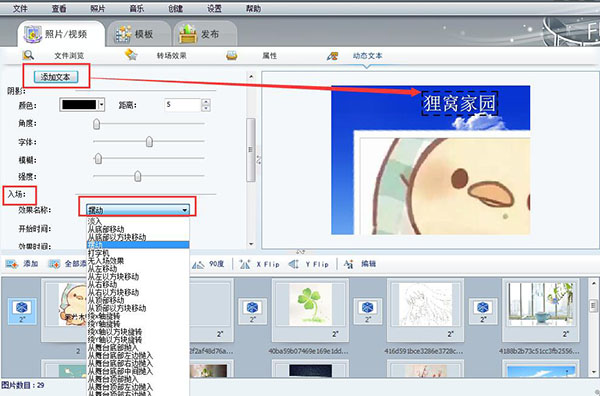
Task: Choose 从右移动 effect
Action: click(138, 284)
